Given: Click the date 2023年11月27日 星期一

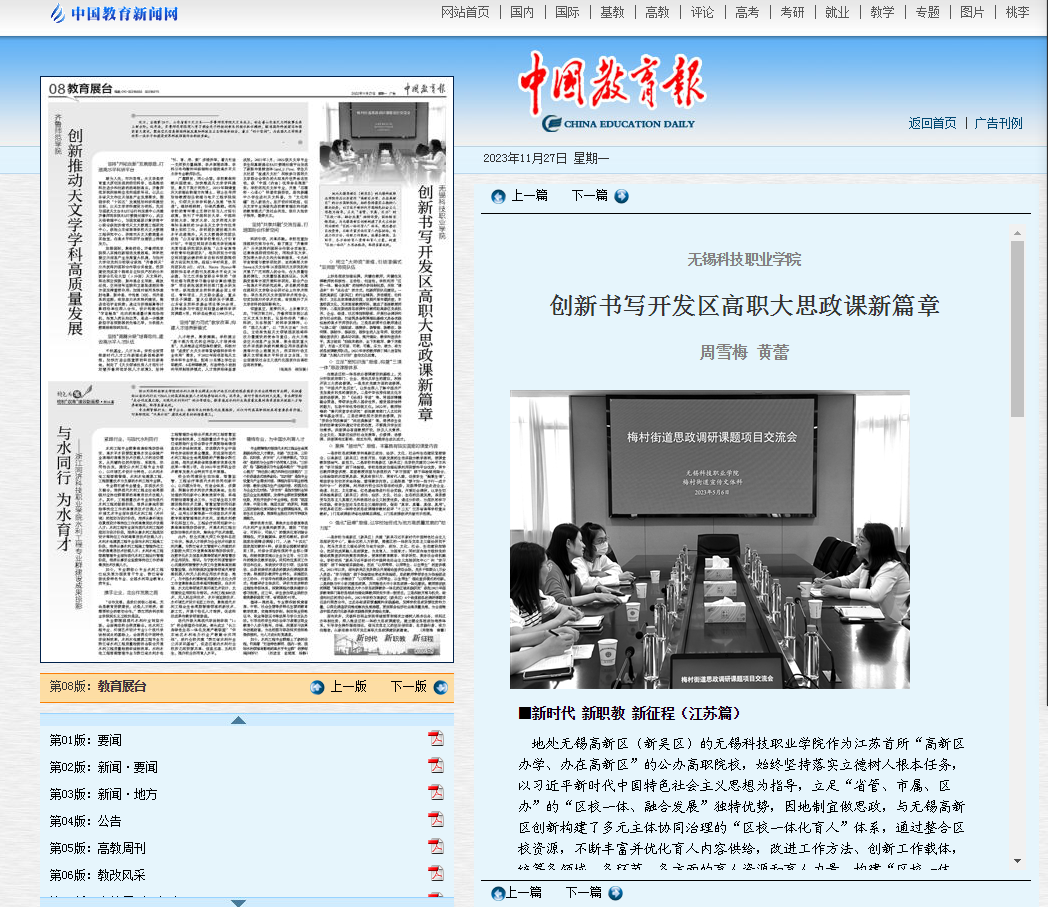Looking at the screenshot, I should coord(546,158).
